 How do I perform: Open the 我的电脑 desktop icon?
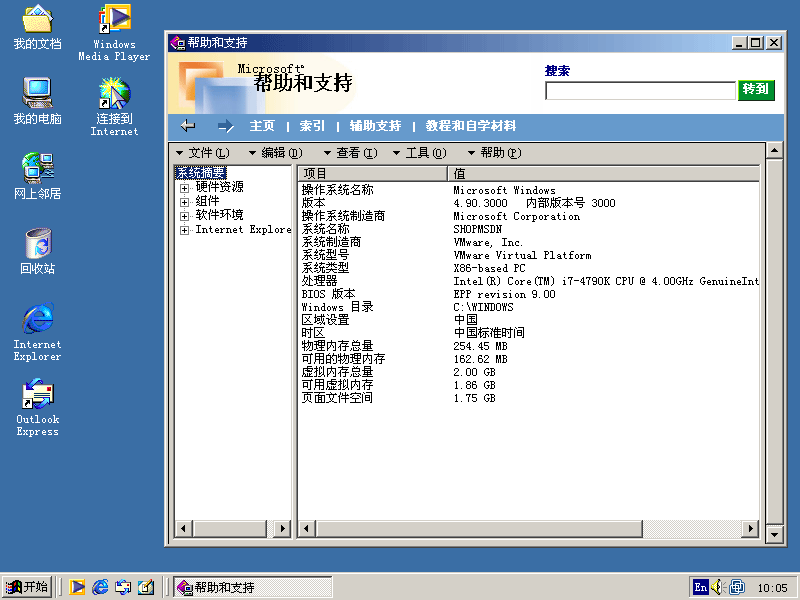37,100
